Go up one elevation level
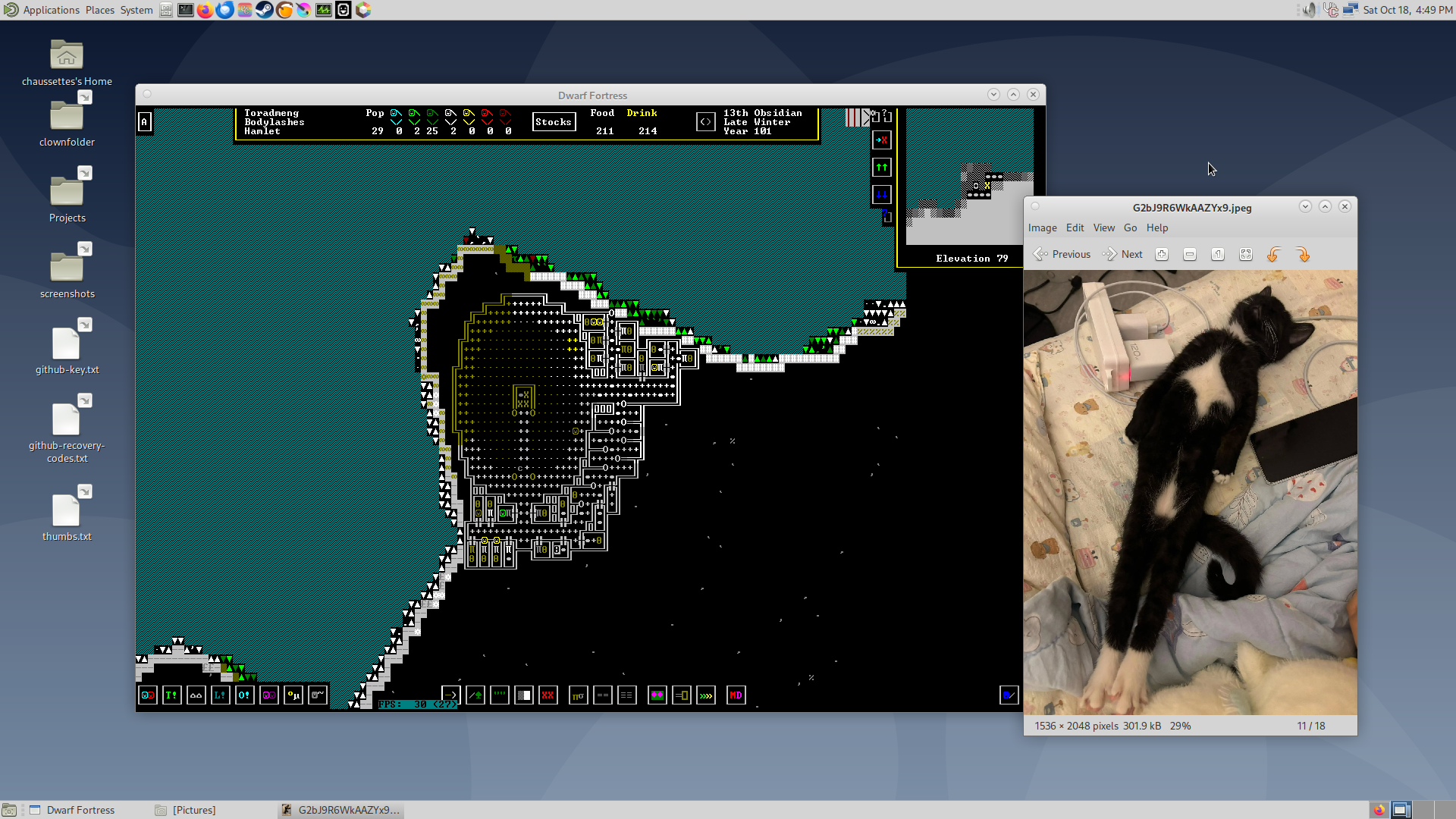Image resolution: width=1456 pixels, height=819 pixels. [881, 168]
